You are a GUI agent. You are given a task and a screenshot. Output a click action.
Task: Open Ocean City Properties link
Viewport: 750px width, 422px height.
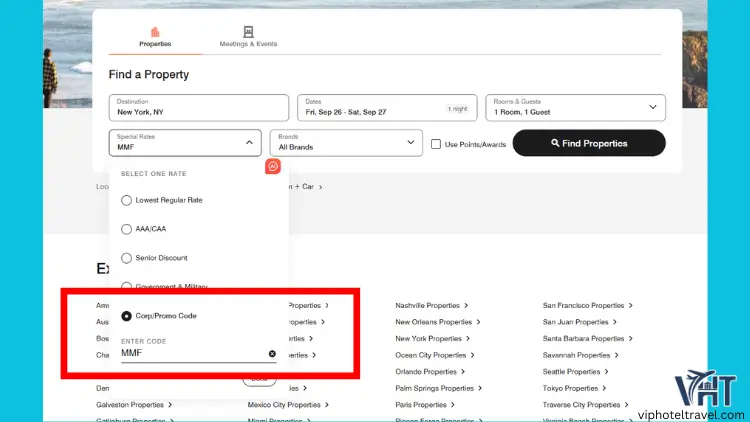pos(435,355)
